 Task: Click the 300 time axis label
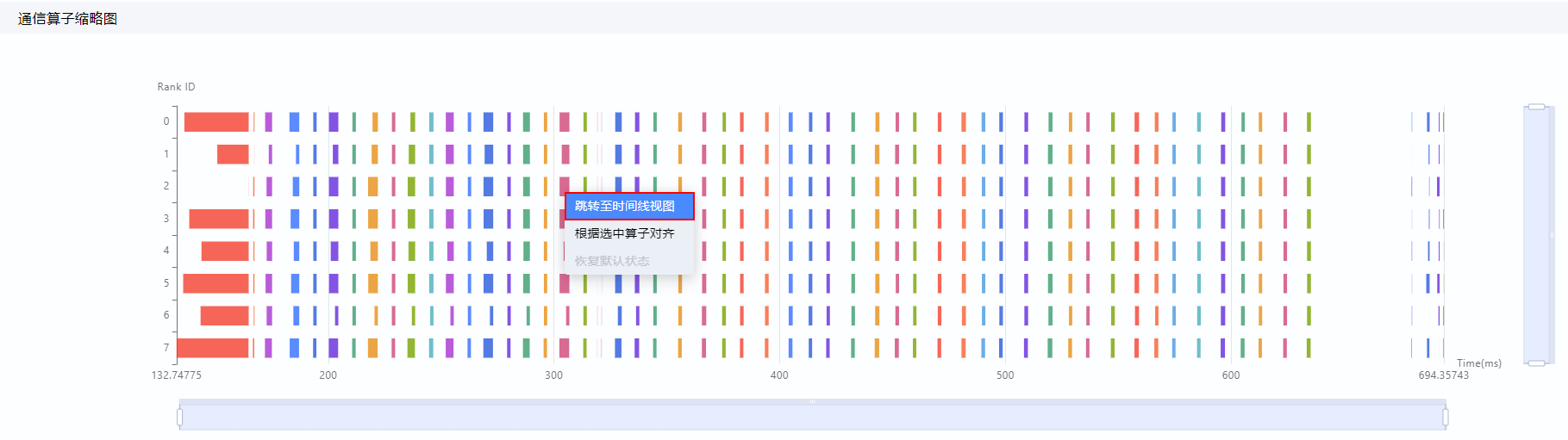(553, 375)
